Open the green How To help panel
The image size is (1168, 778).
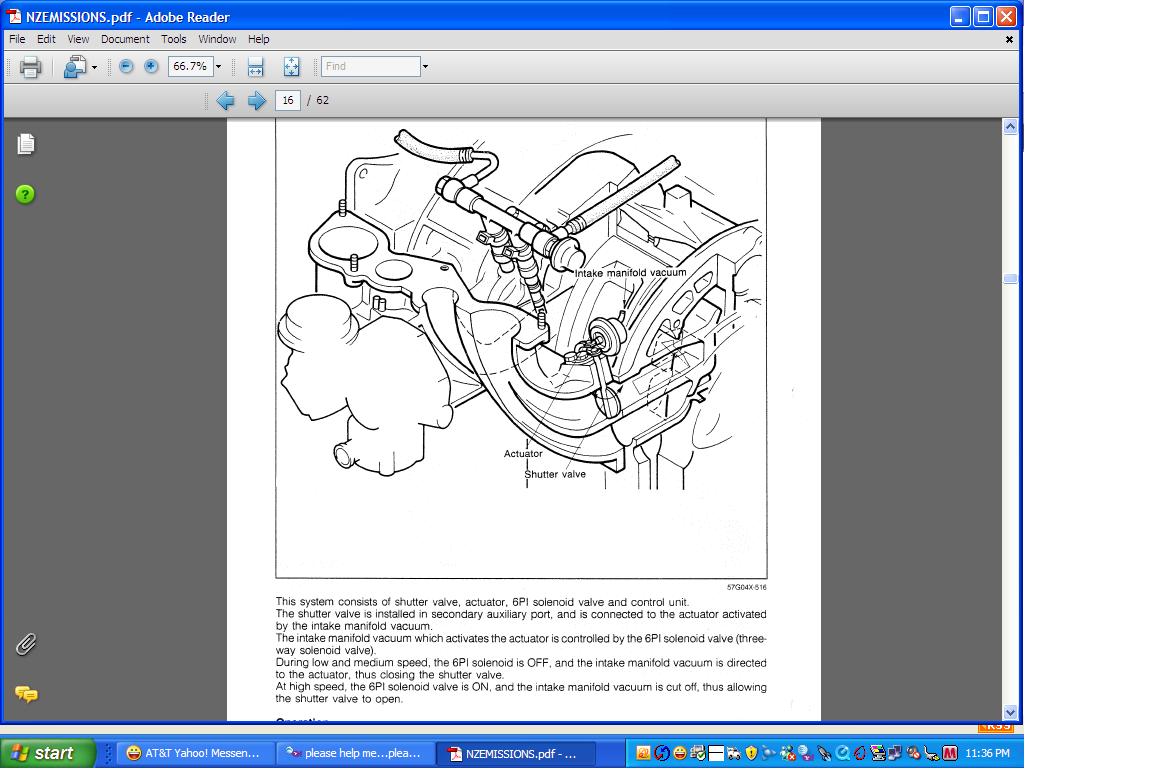pos(26,194)
